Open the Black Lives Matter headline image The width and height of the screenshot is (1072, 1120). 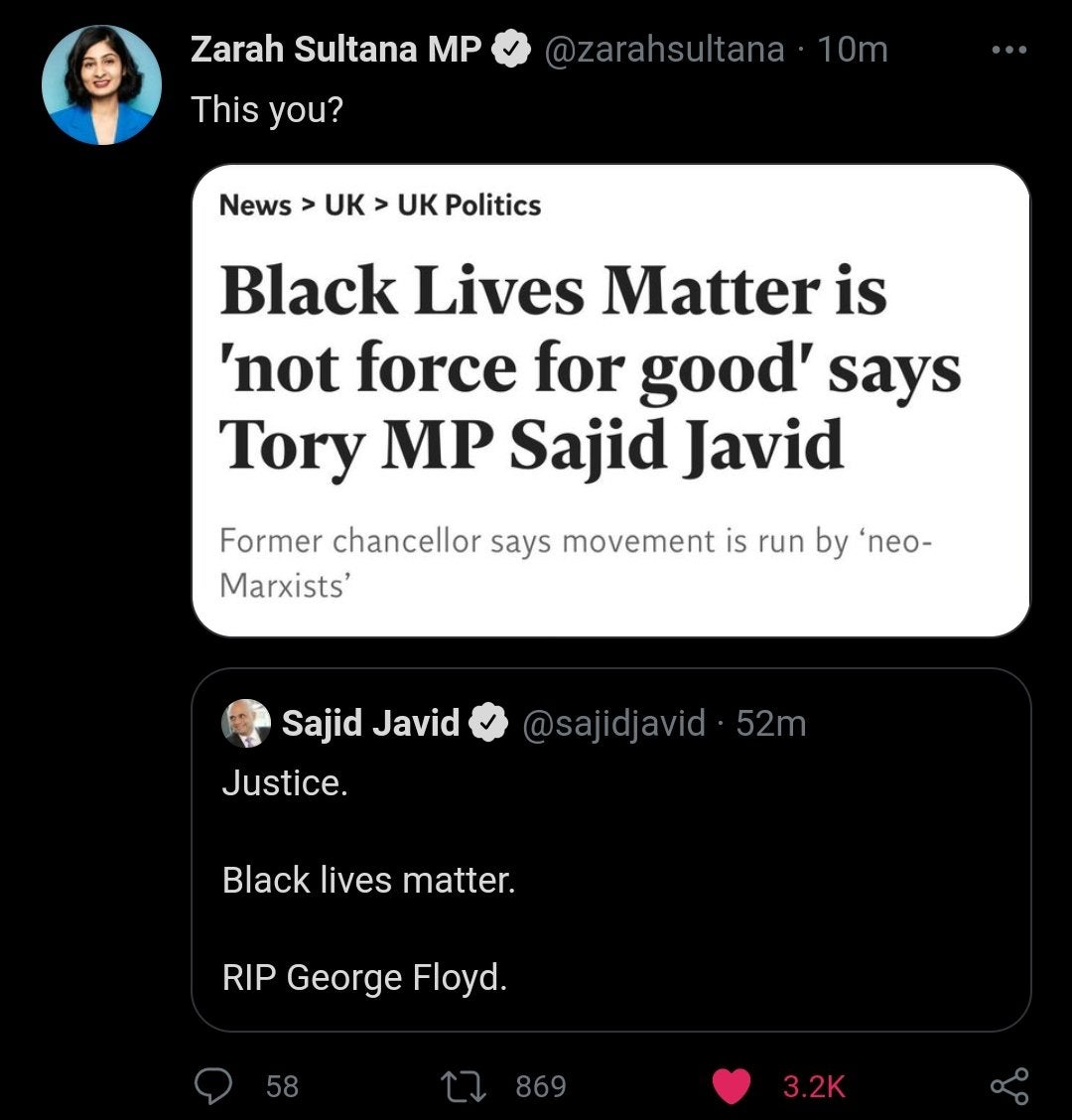pos(610,399)
